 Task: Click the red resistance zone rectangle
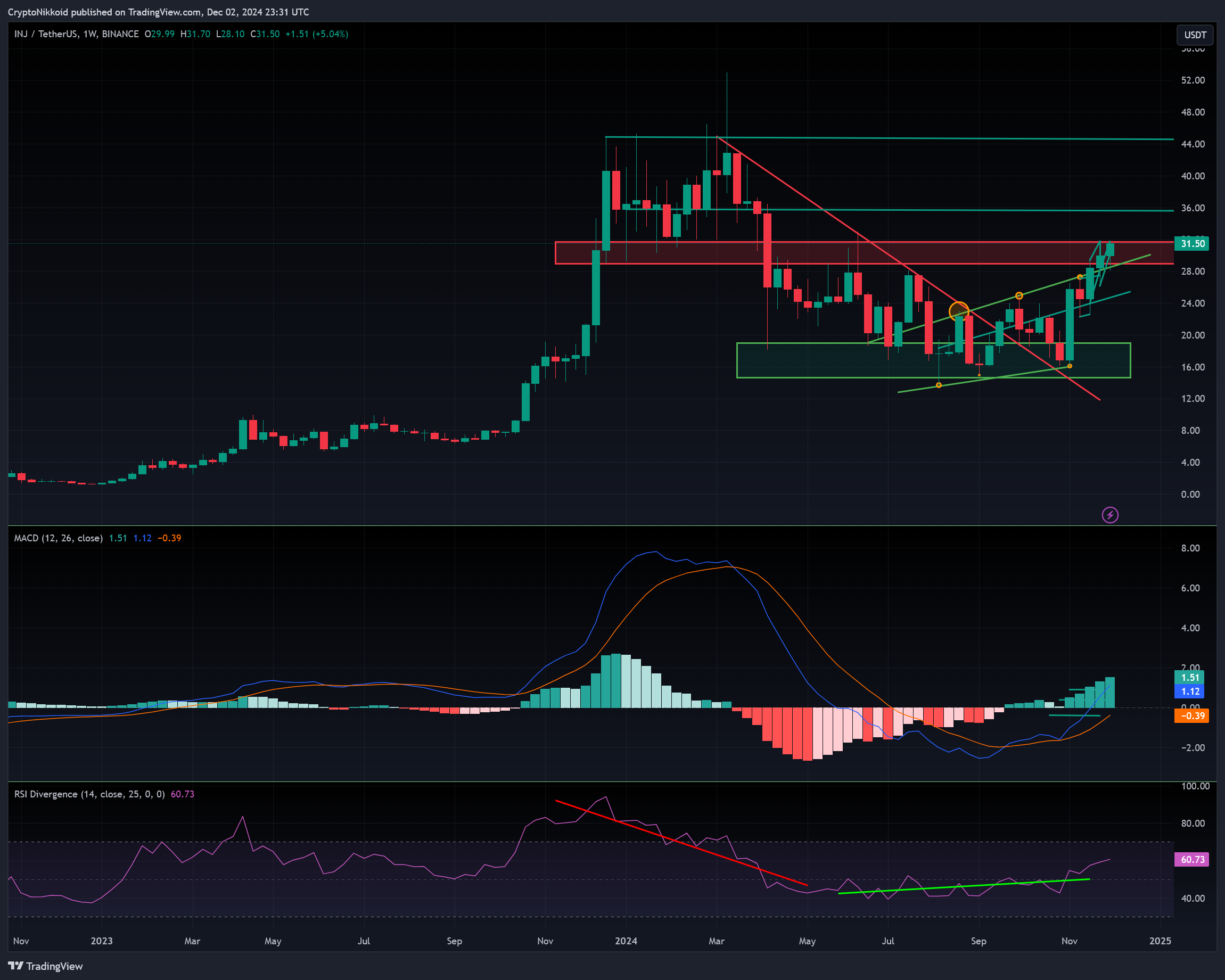(x=864, y=253)
